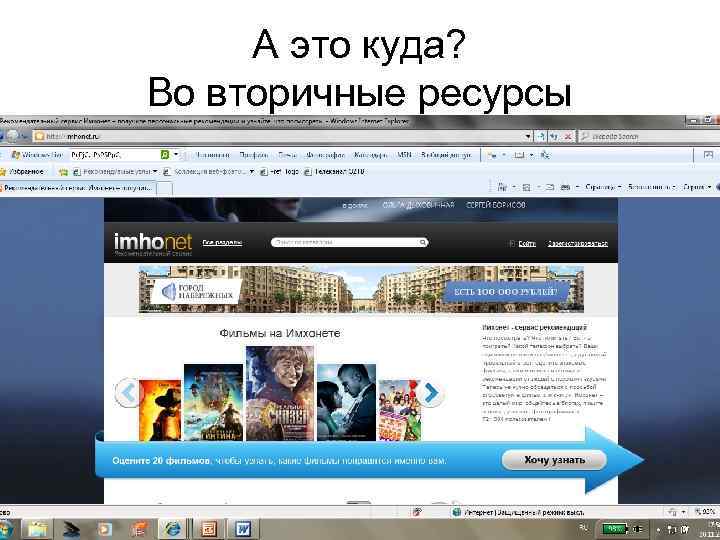Image resolution: width=720 pixels, height=540 pixels.
Task: Open the Safety menu in the command bar
Action: pyautogui.click(x=651, y=187)
